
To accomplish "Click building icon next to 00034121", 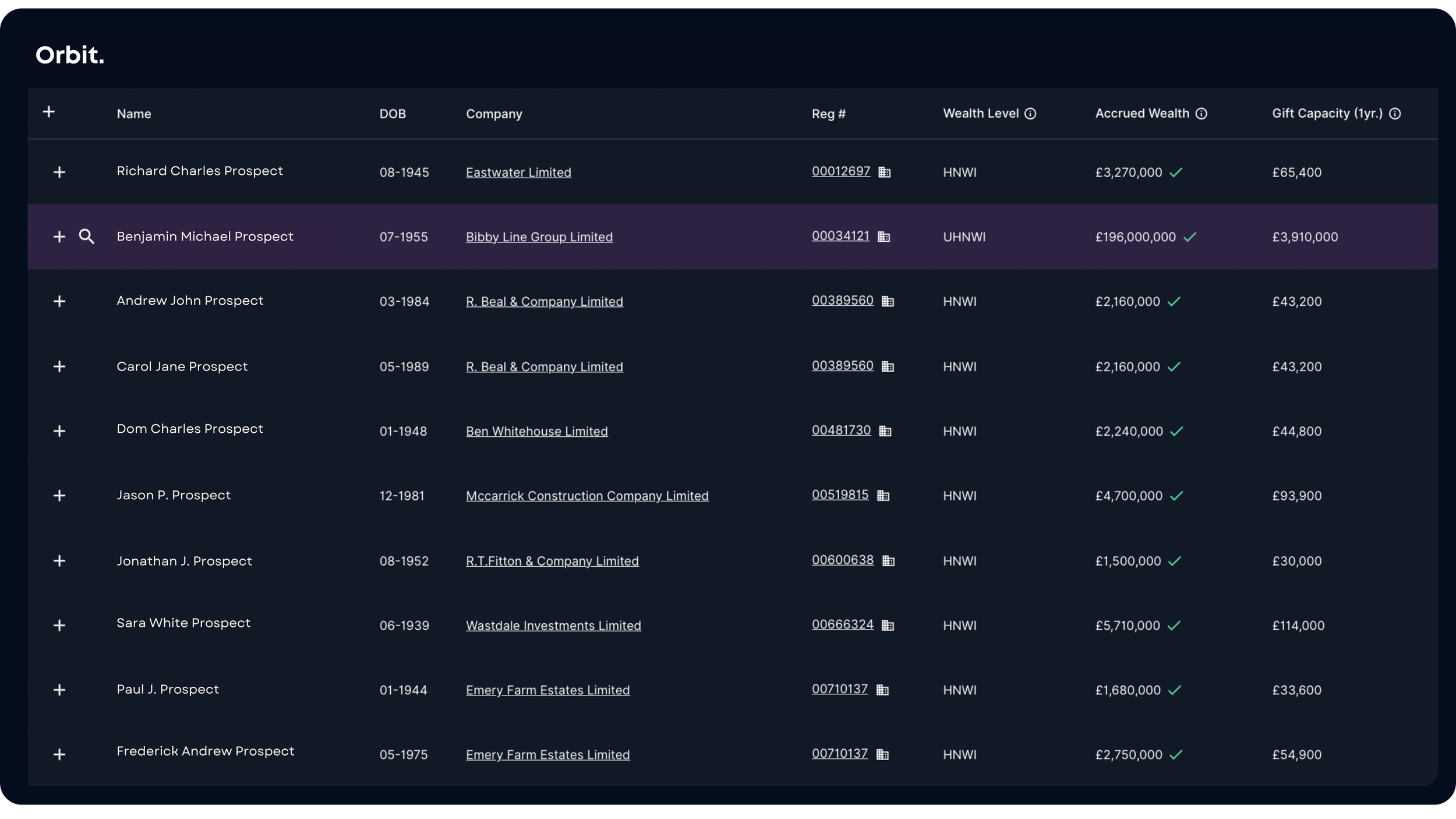I will point(884,237).
